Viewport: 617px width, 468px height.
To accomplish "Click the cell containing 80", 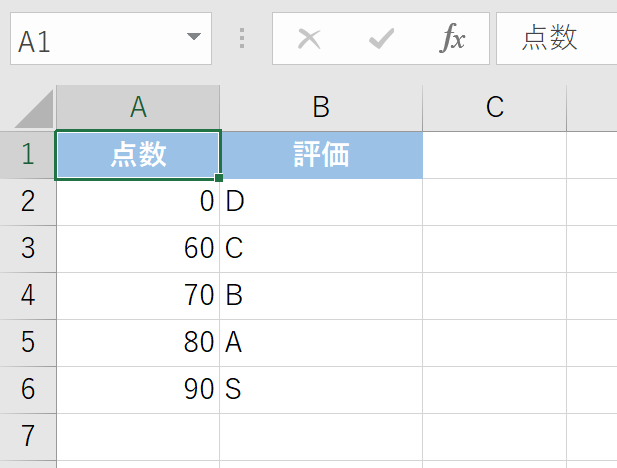I will click(x=138, y=342).
